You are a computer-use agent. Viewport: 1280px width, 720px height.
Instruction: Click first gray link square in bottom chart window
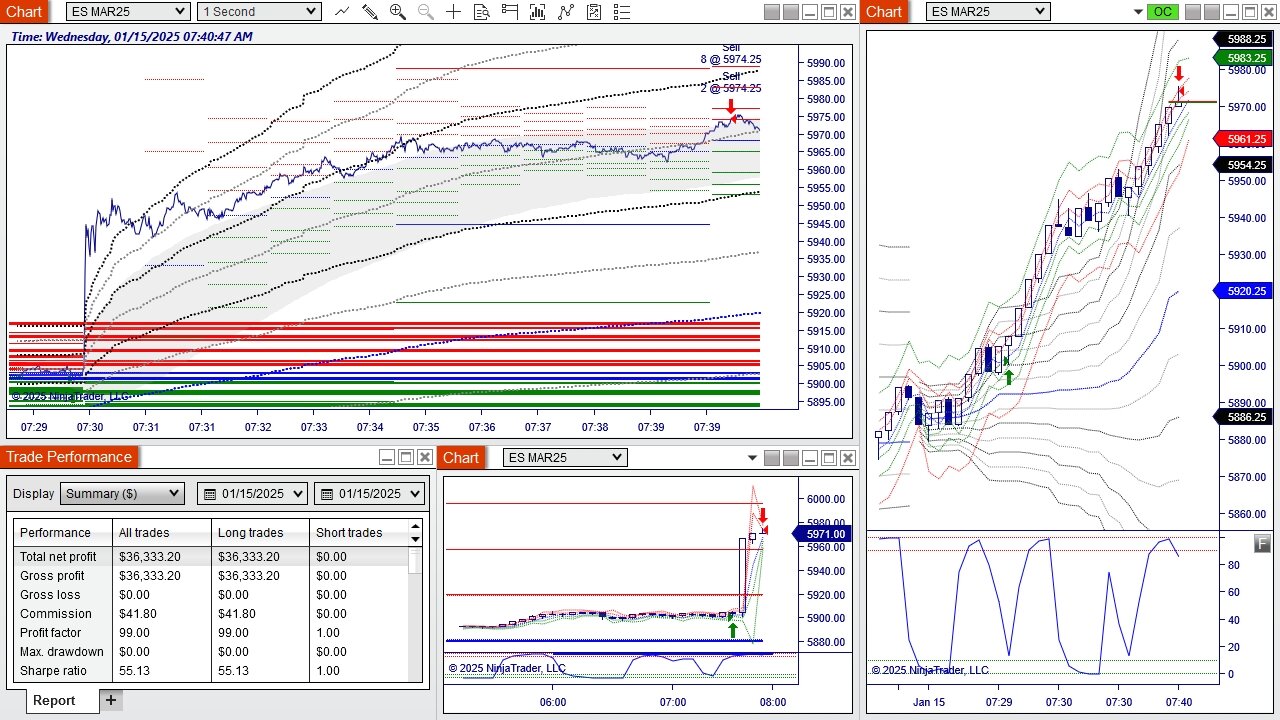coord(771,458)
